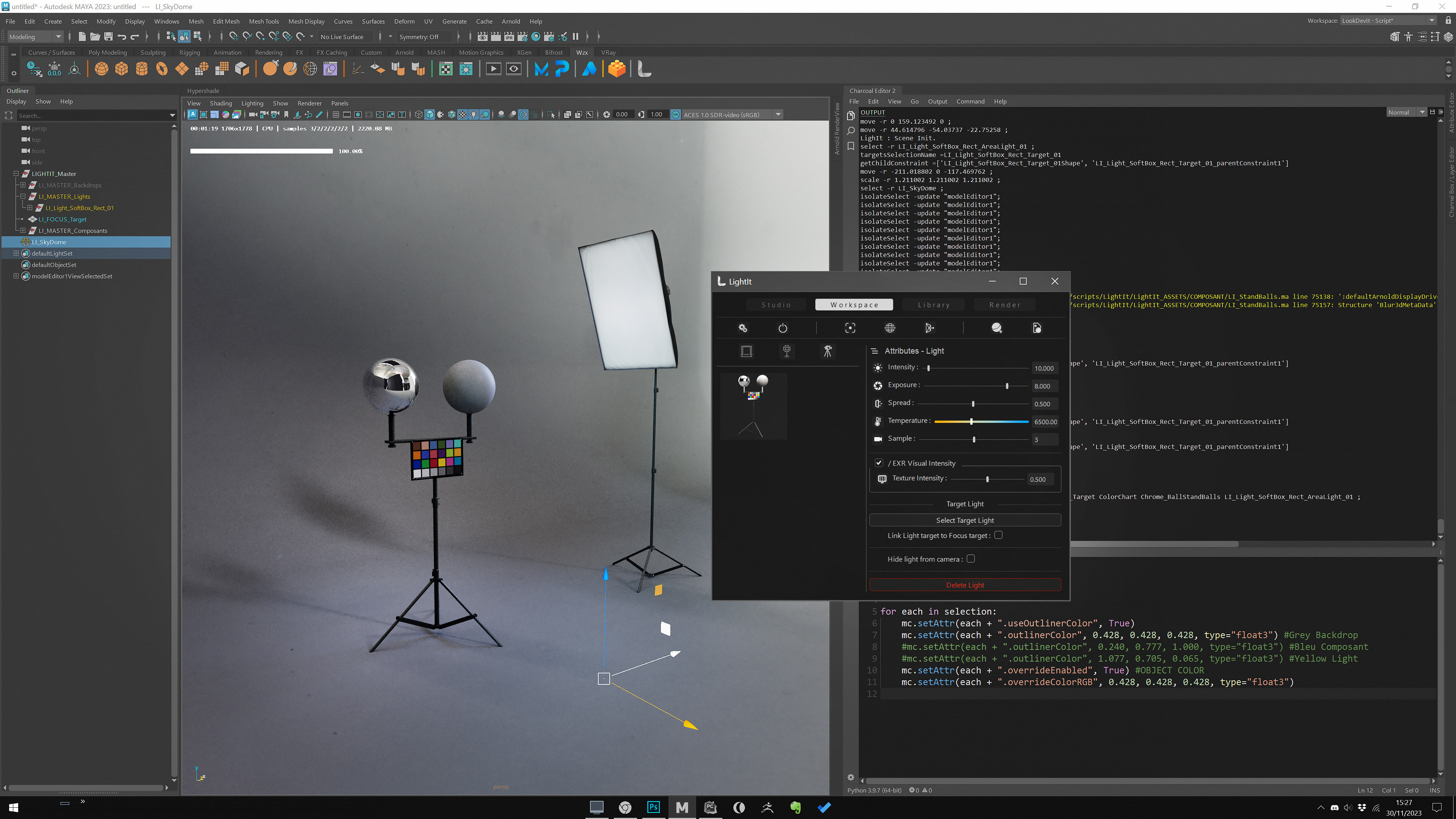1456x819 pixels.
Task: Open the Modeling menu set dropdown
Action: pyautogui.click(x=35, y=37)
